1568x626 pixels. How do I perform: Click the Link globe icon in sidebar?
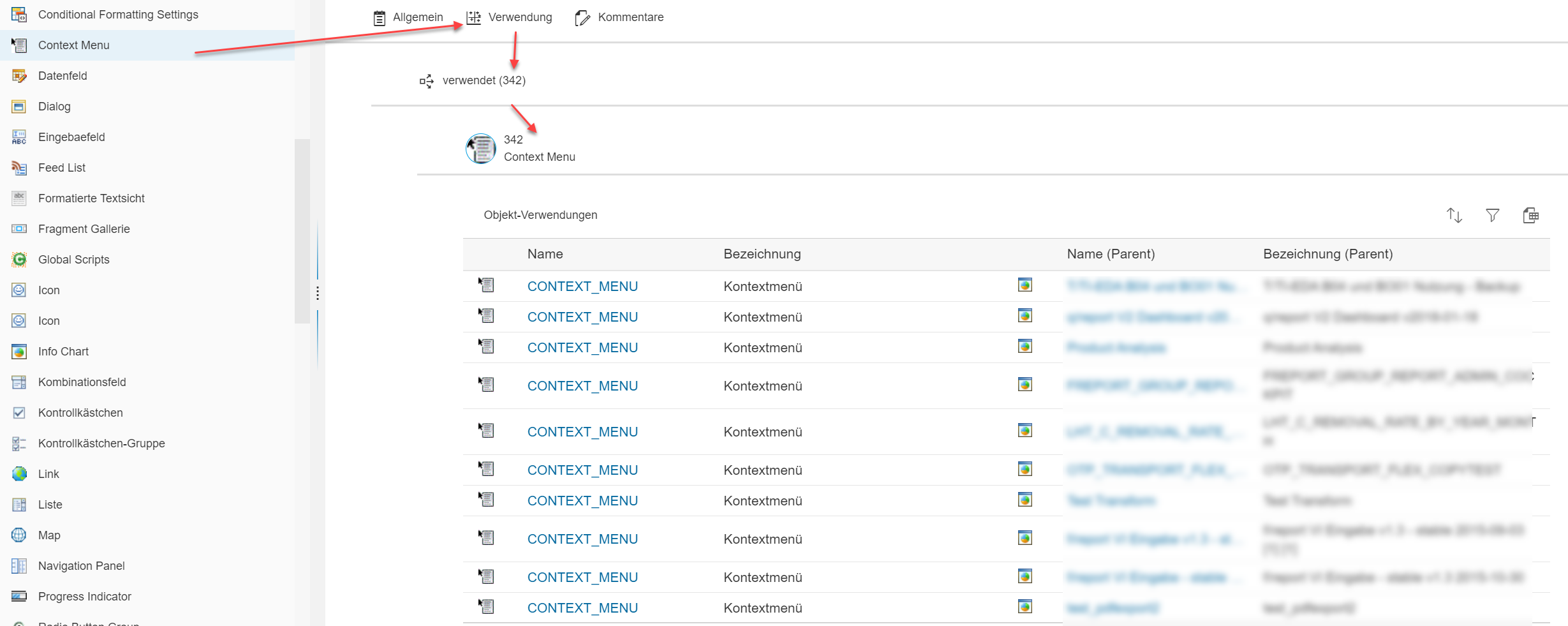point(19,474)
